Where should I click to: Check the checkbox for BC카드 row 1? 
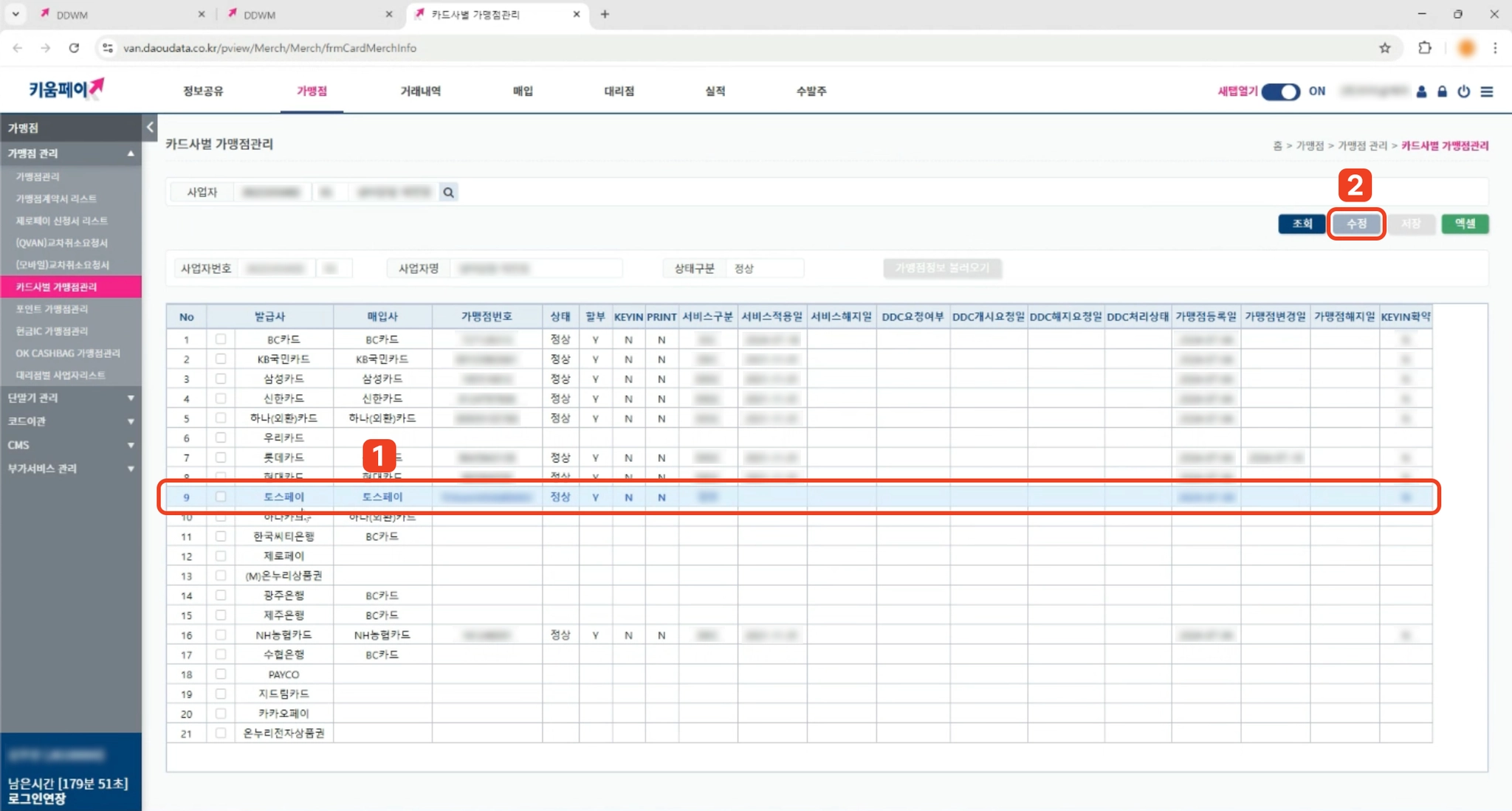click(221, 339)
